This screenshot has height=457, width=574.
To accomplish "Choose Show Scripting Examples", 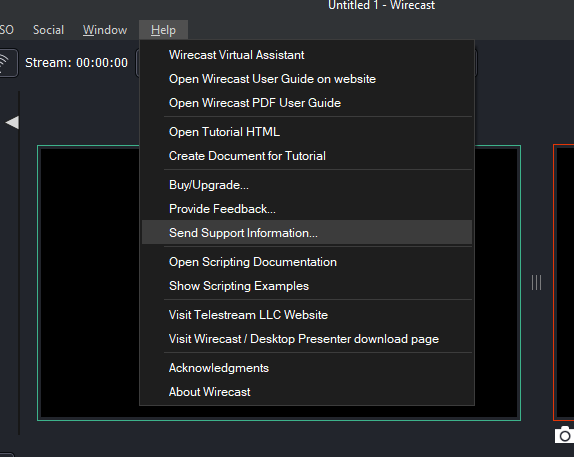I will click(x=307, y=286).
